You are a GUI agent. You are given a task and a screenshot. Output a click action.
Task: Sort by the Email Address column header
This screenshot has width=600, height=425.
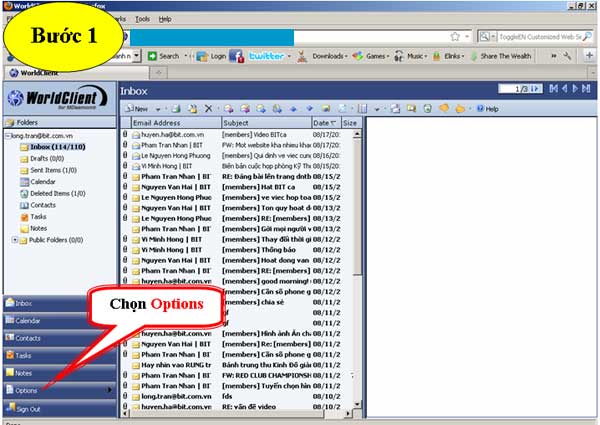pos(176,123)
